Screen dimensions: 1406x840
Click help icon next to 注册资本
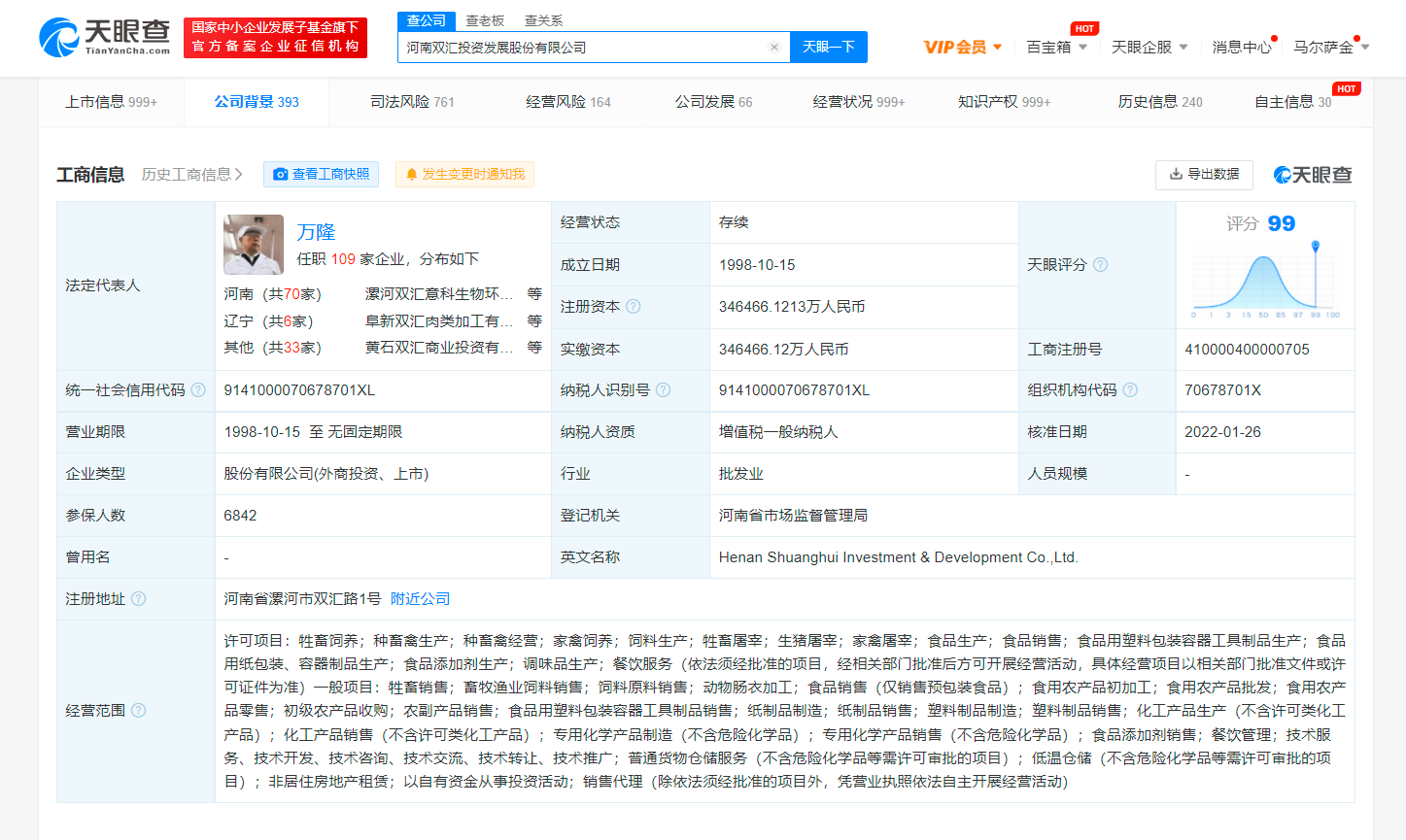pos(634,306)
